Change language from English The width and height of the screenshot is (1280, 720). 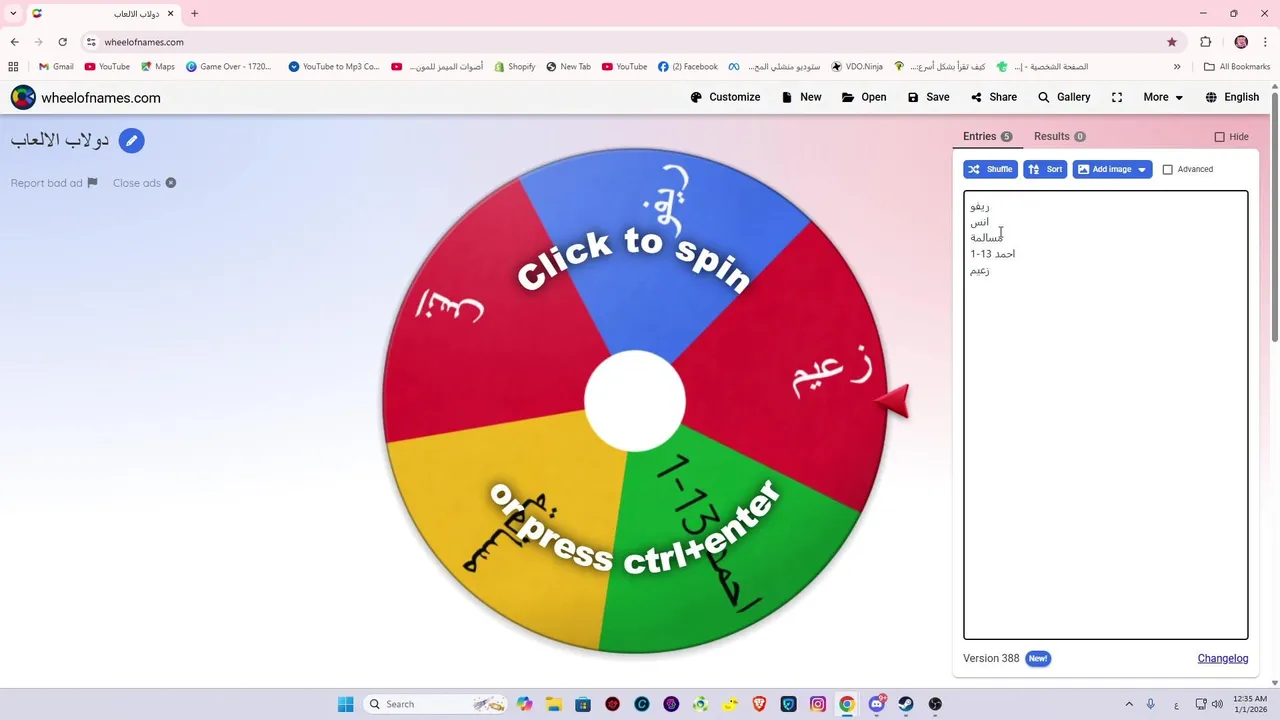point(1232,97)
